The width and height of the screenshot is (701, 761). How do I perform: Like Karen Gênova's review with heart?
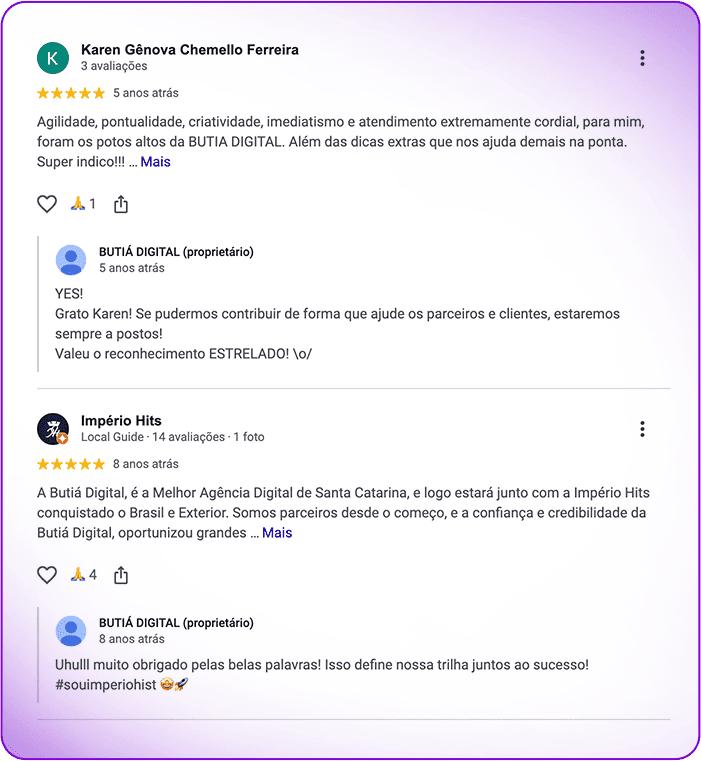pos(47,204)
